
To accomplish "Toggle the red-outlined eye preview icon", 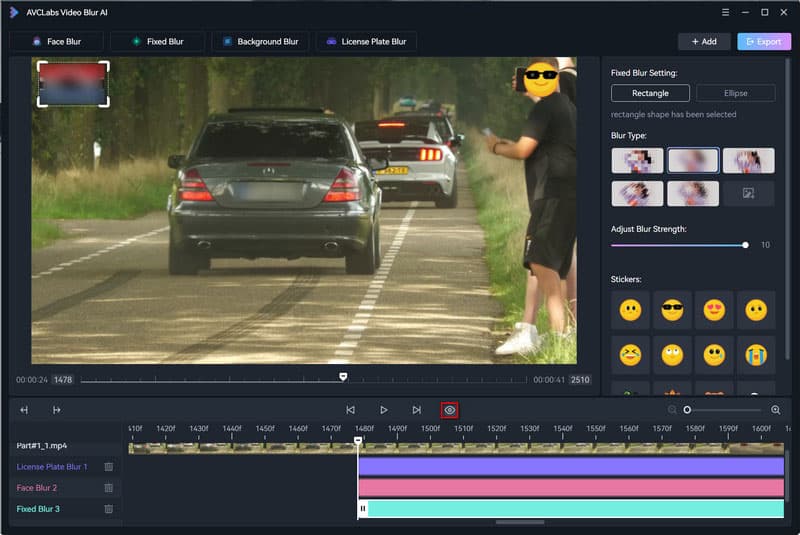I will tap(450, 410).
